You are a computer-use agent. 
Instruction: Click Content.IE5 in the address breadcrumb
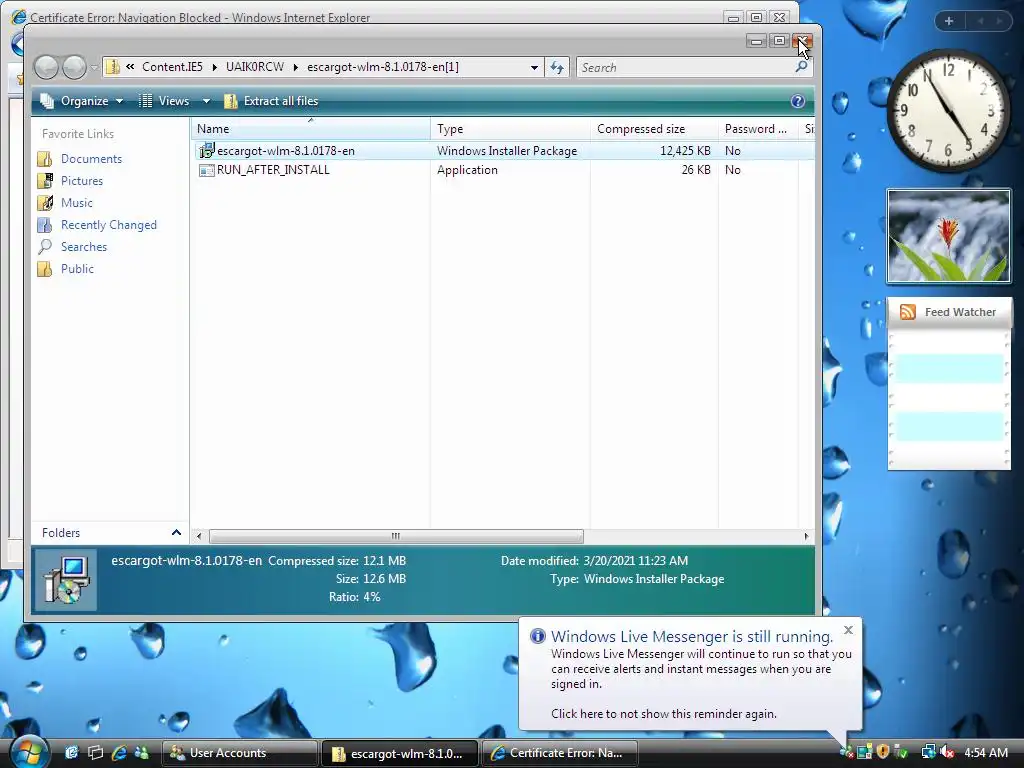(x=172, y=67)
